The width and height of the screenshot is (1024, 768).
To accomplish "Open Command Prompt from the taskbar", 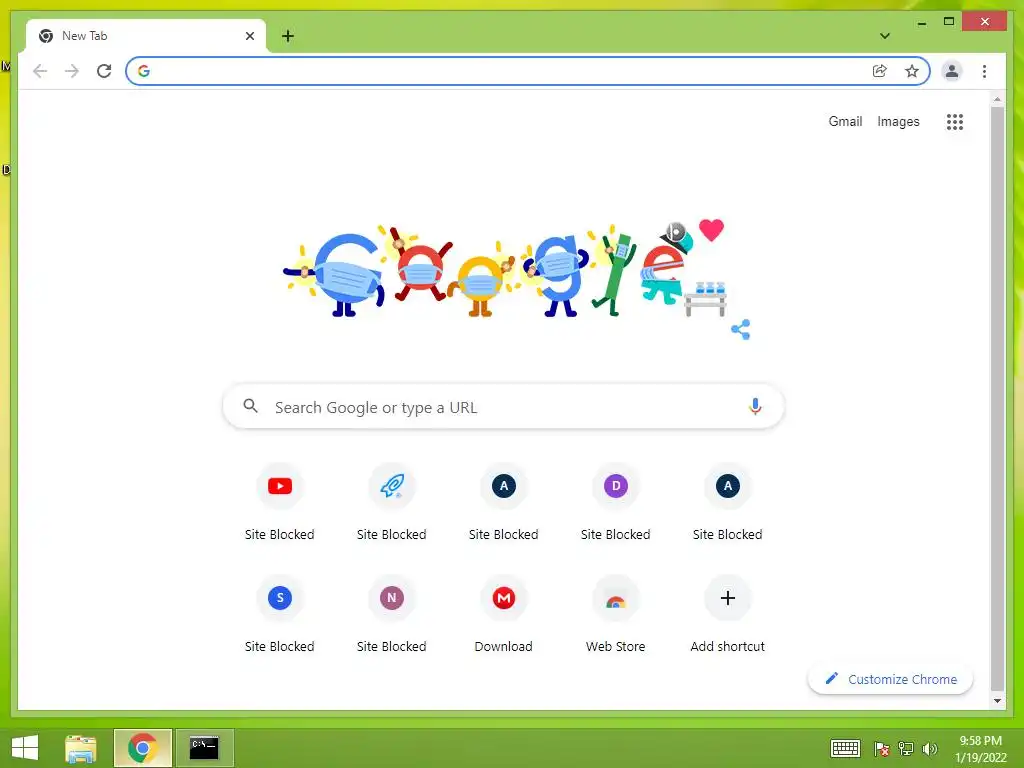I will pos(204,748).
